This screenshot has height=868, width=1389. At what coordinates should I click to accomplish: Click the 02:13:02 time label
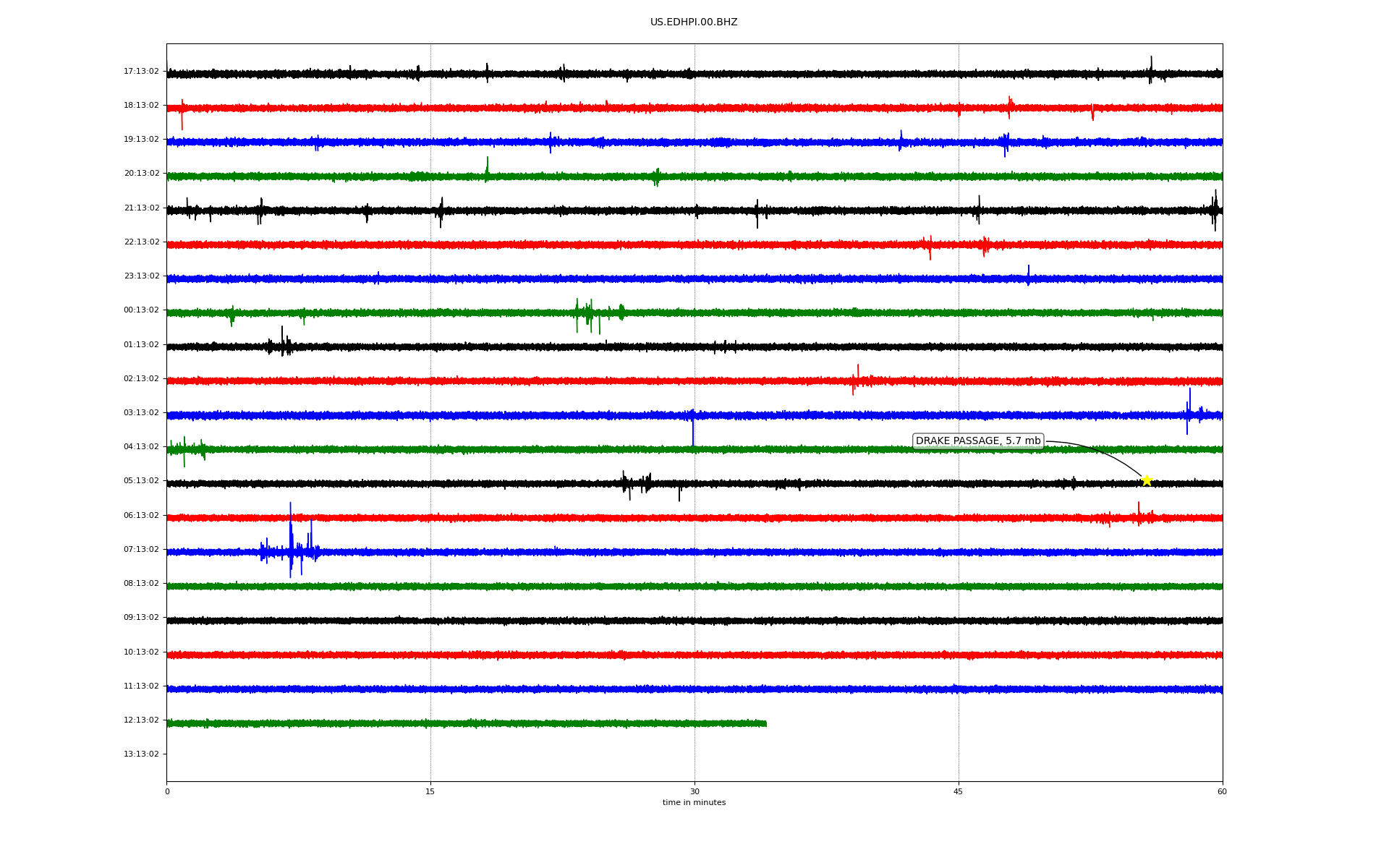[x=141, y=379]
